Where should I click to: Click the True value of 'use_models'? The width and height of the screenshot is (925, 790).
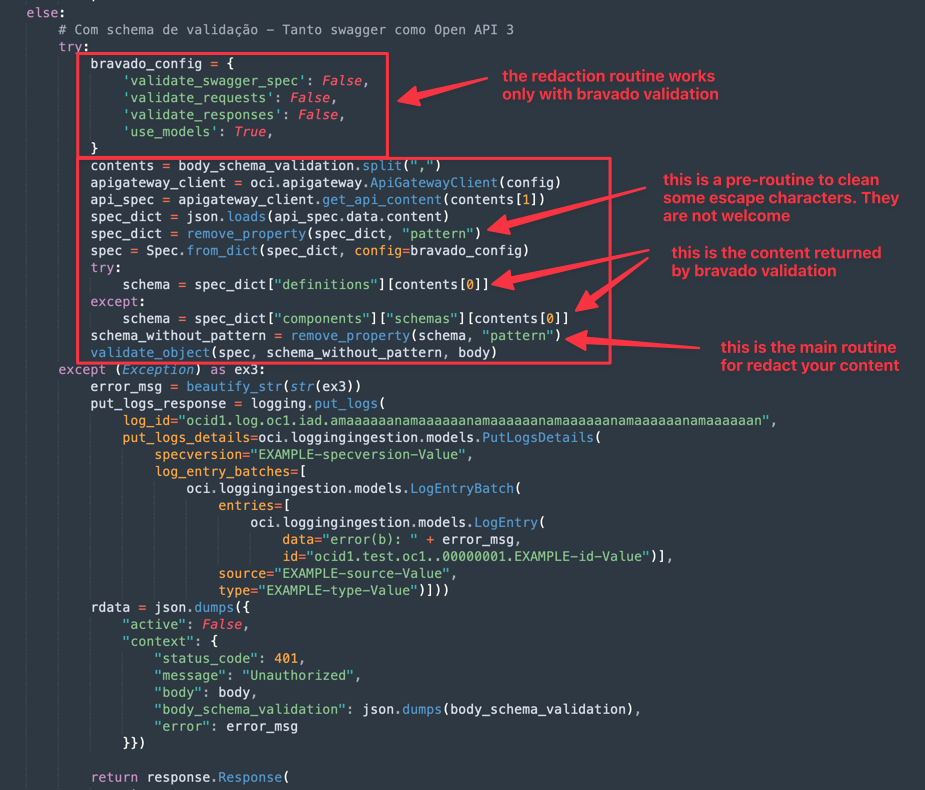point(250,131)
